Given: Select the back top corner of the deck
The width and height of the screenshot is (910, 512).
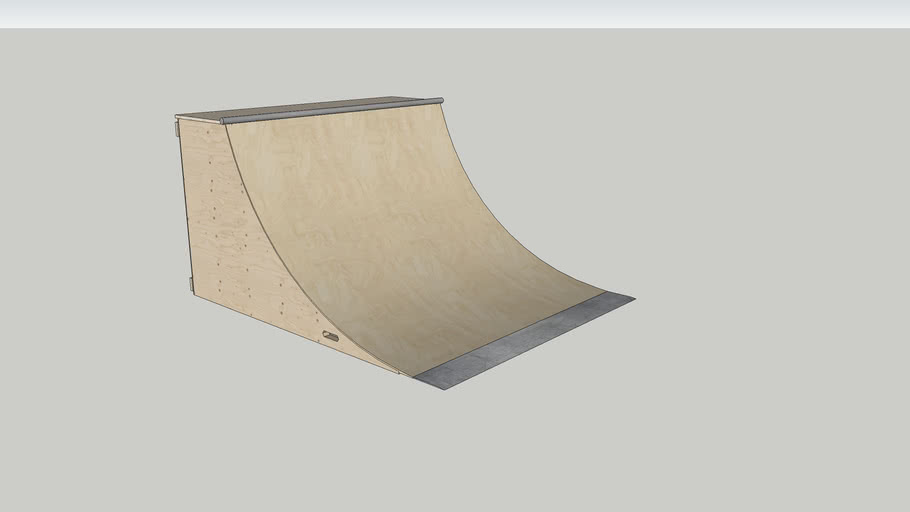Looking at the screenshot, I should (177, 117).
